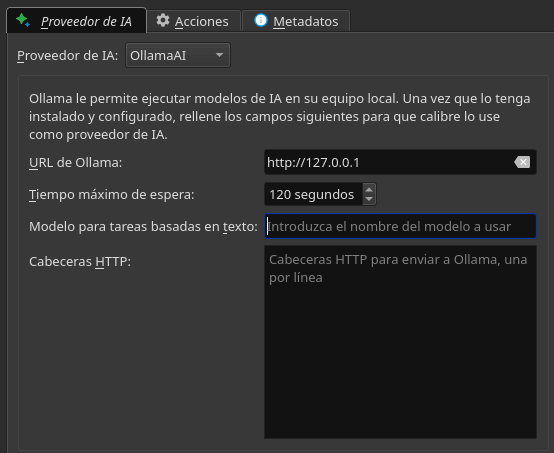Open the Acciones tab

(x=194, y=21)
